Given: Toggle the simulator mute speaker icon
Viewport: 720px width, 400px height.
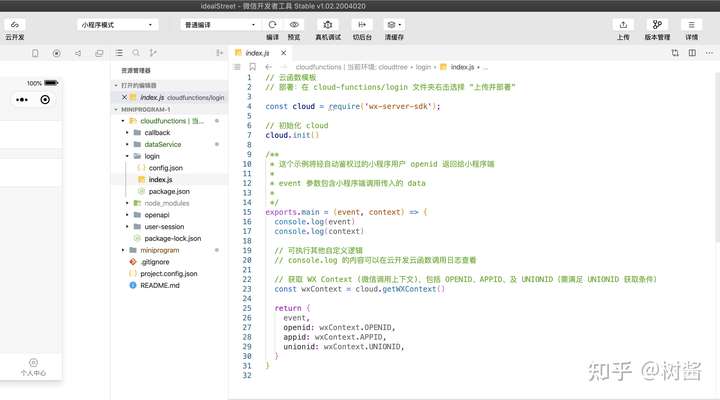Looking at the screenshot, I should tap(78, 53).
